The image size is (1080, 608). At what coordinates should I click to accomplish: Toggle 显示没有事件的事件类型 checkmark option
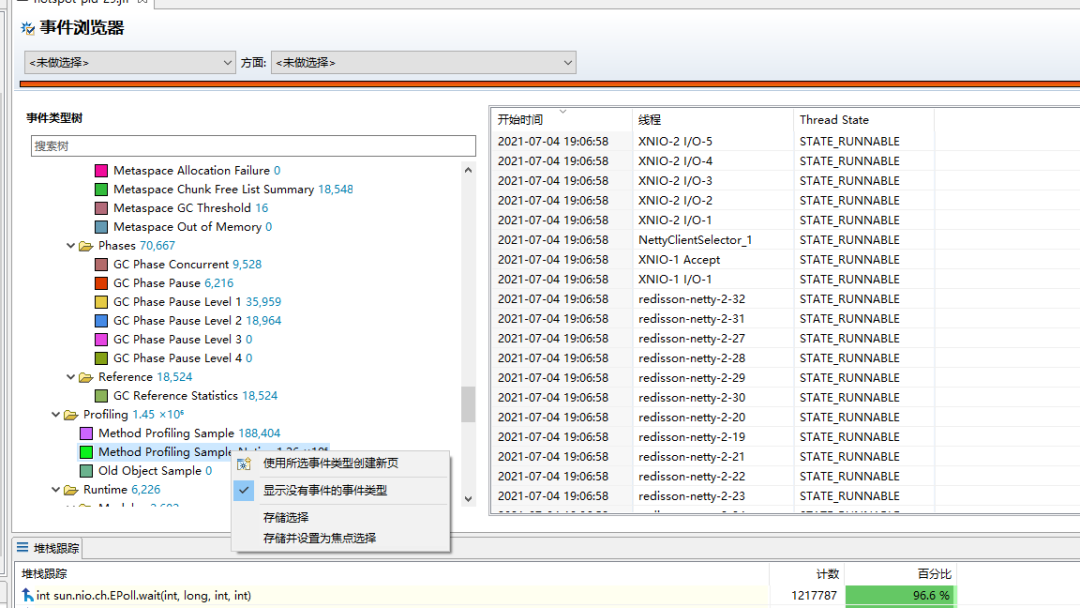(341, 490)
